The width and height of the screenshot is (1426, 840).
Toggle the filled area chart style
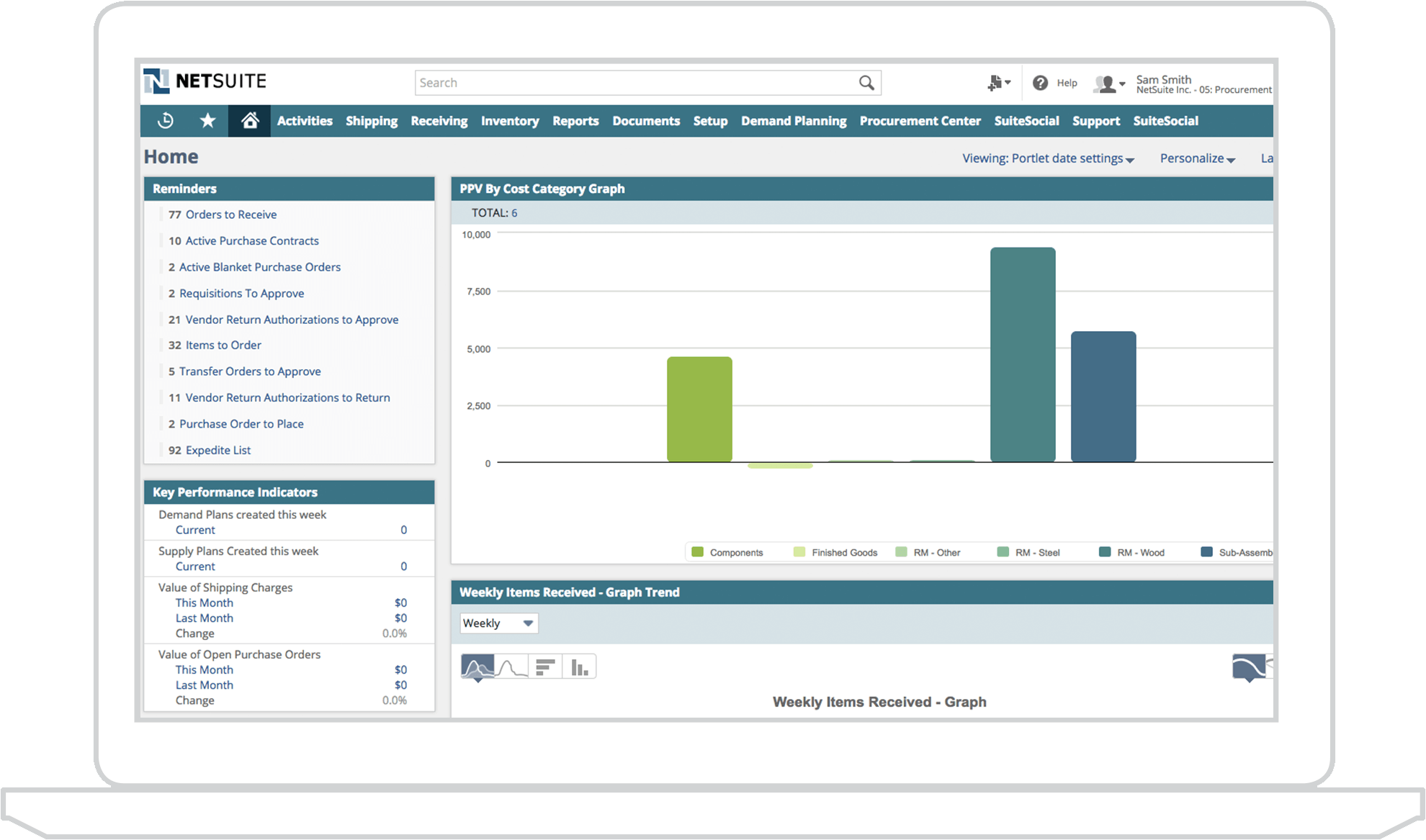(476, 666)
